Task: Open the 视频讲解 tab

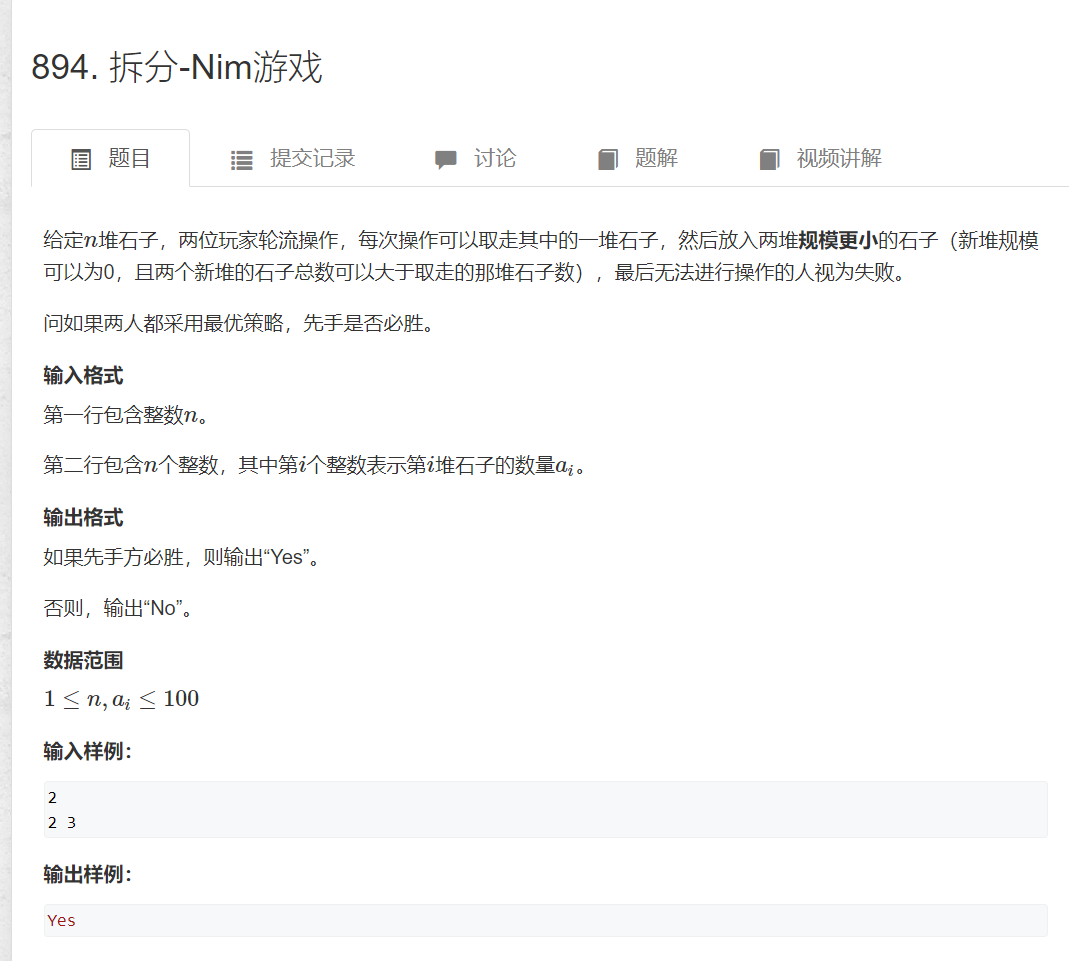Action: [x=820, y=158]
